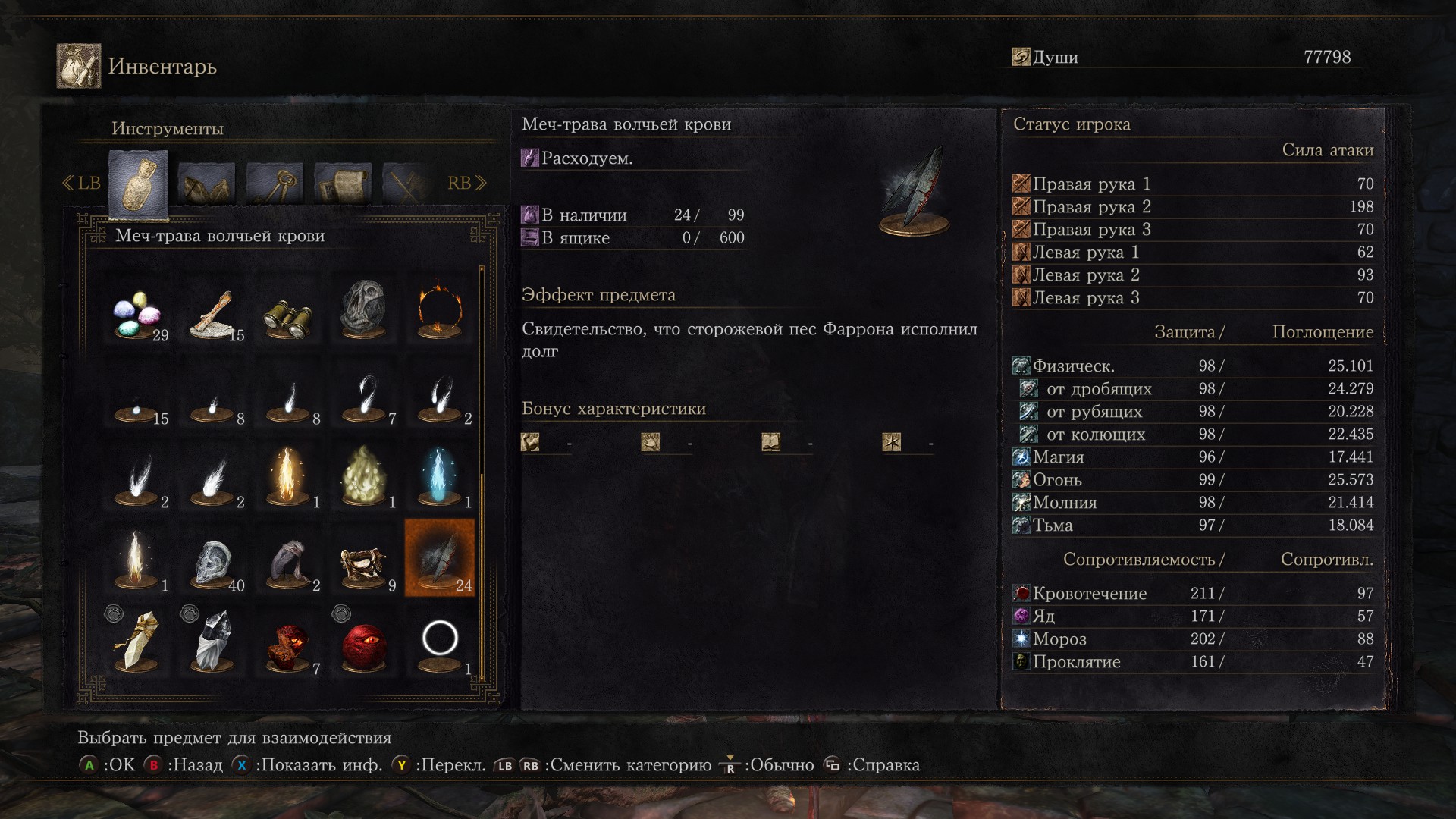The image size is (1456, 819).
Task: Click the Y Перекл. toggle prompt
Action: [x=438, y=764]
